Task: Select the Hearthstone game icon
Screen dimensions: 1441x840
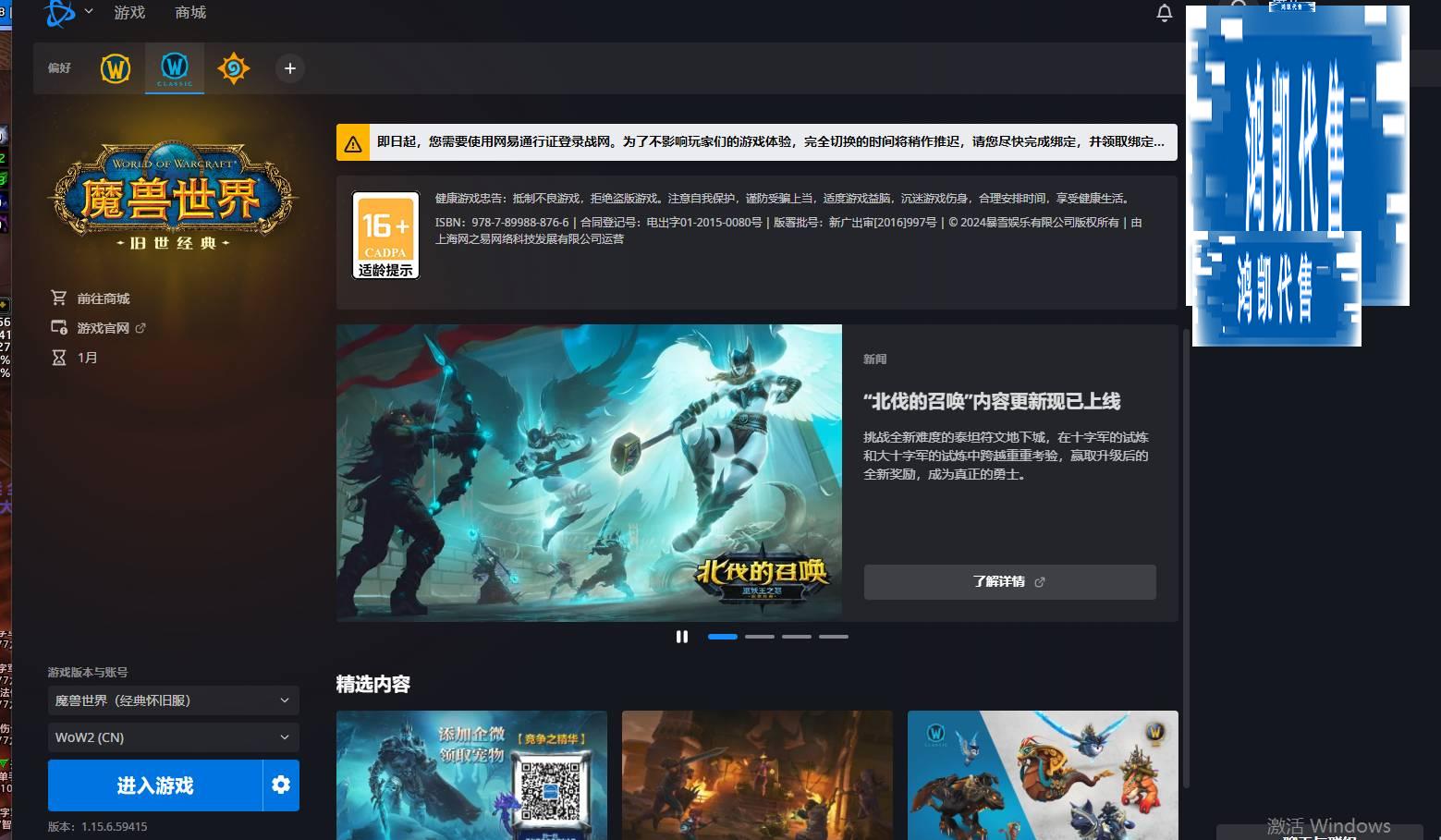Action: [x=234, y=68]
